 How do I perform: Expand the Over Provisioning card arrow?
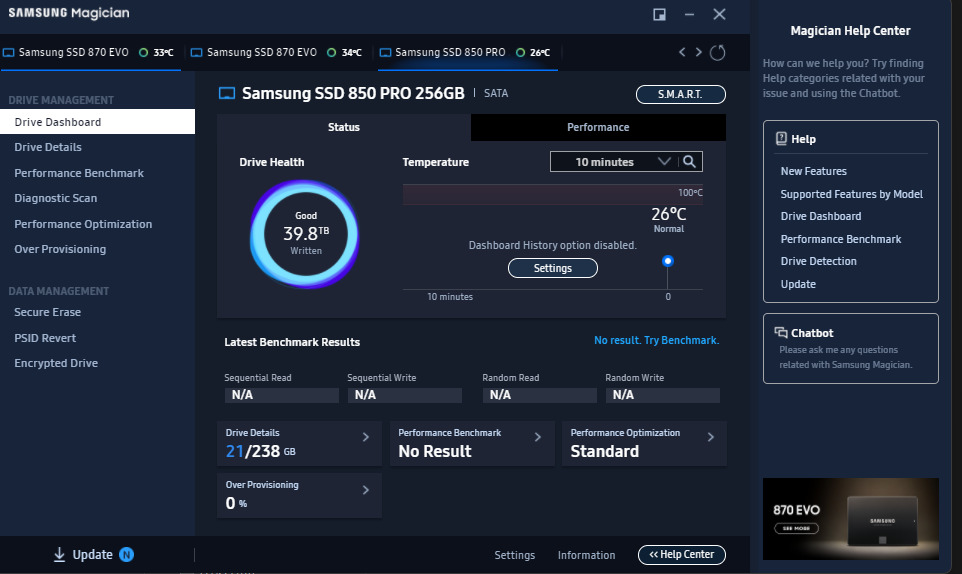[x=366, y=490]
